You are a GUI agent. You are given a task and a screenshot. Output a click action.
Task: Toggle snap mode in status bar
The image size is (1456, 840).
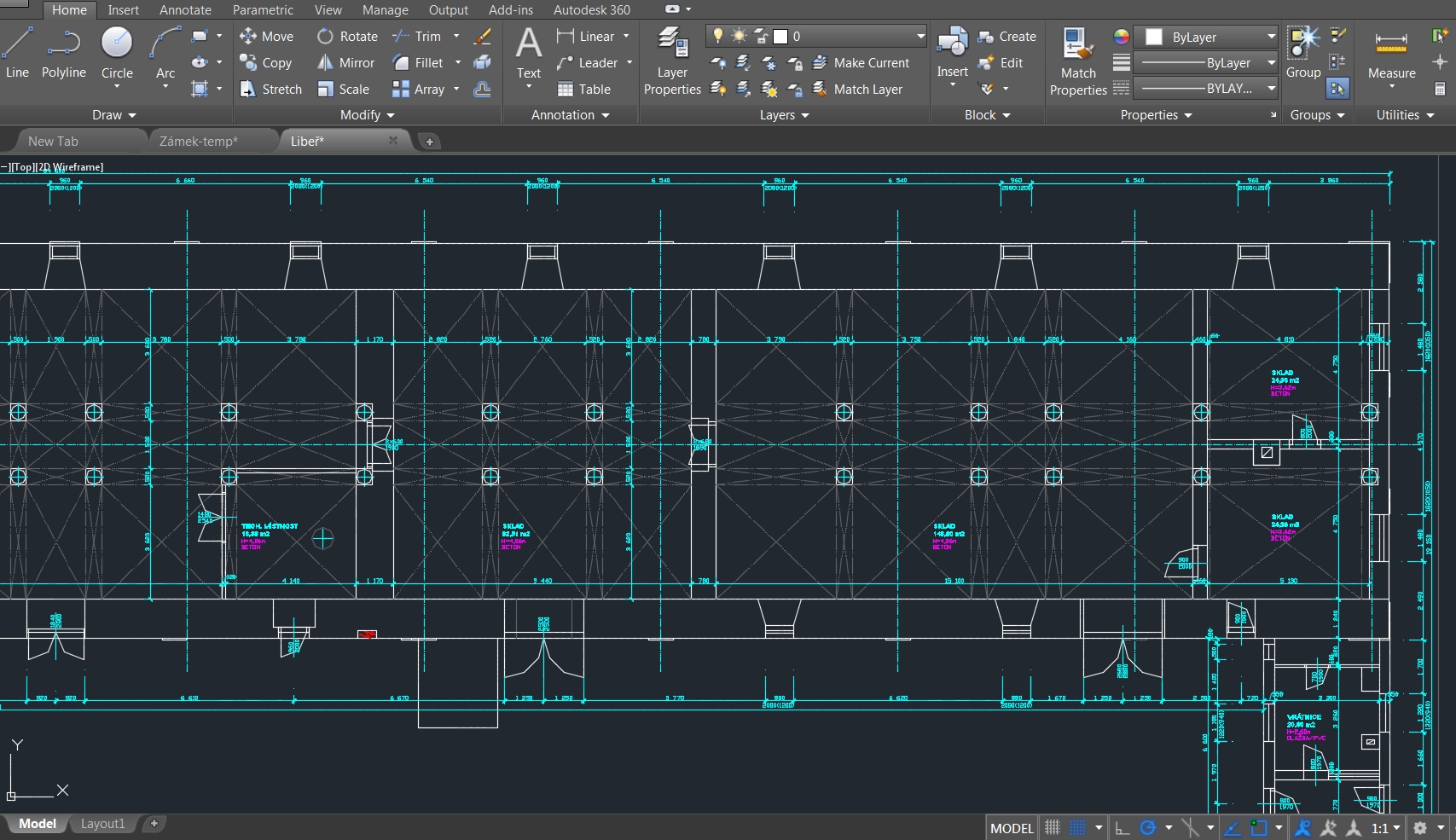click(x=1078, y=827)
